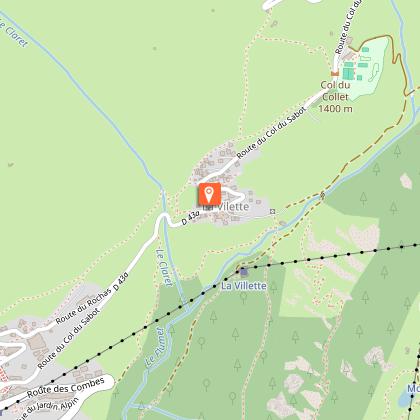The image size is (420, 420).
Task: Select the green tennis courts at Col du Collet
Action: click(x=349, y=71)
